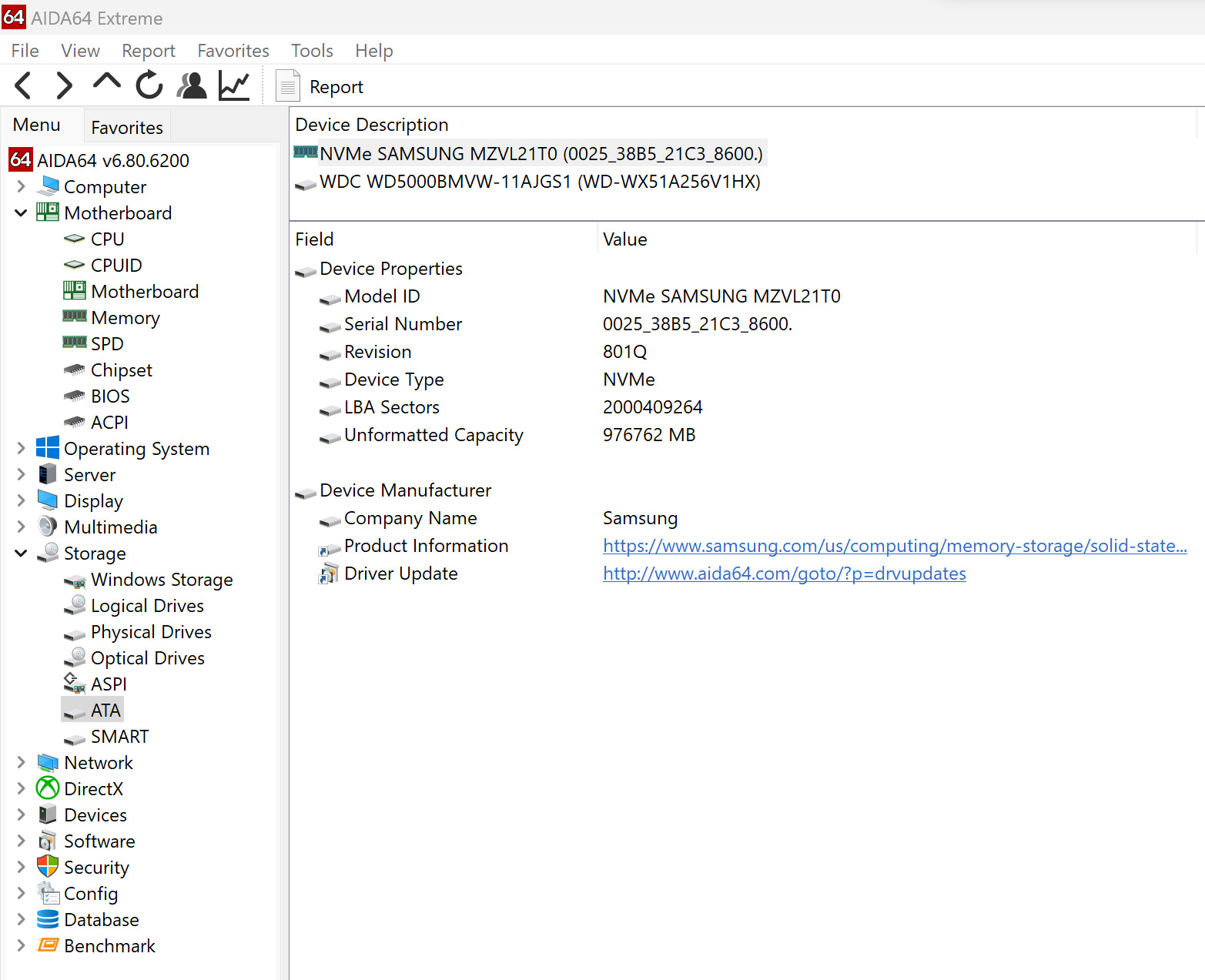
Task: Go up one level with the up arrow
Action: click(107, 82)
